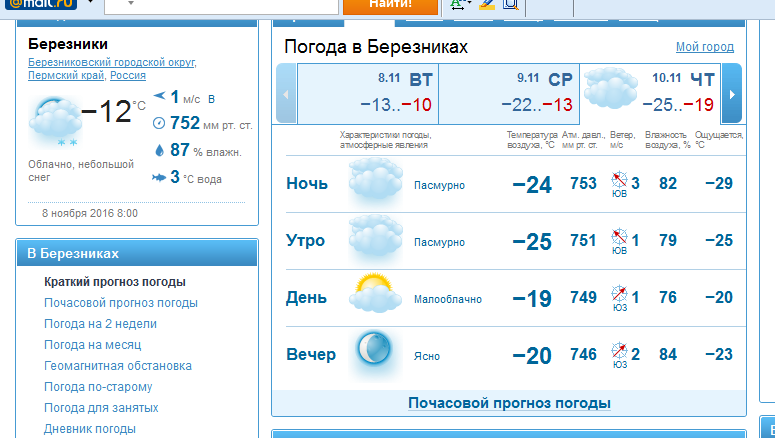Click the water temperature fish icon
Image resolution: width=775 pixels, height=438 pixels.
tap(158, 177)
